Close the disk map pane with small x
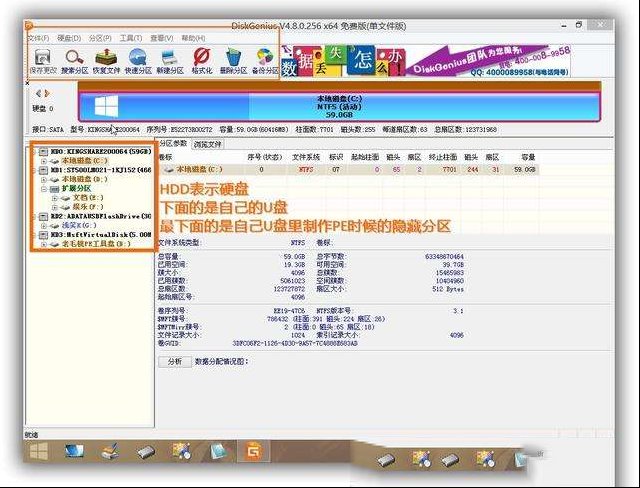The width and height of the screenshot is (640, 488). [27, 83]
